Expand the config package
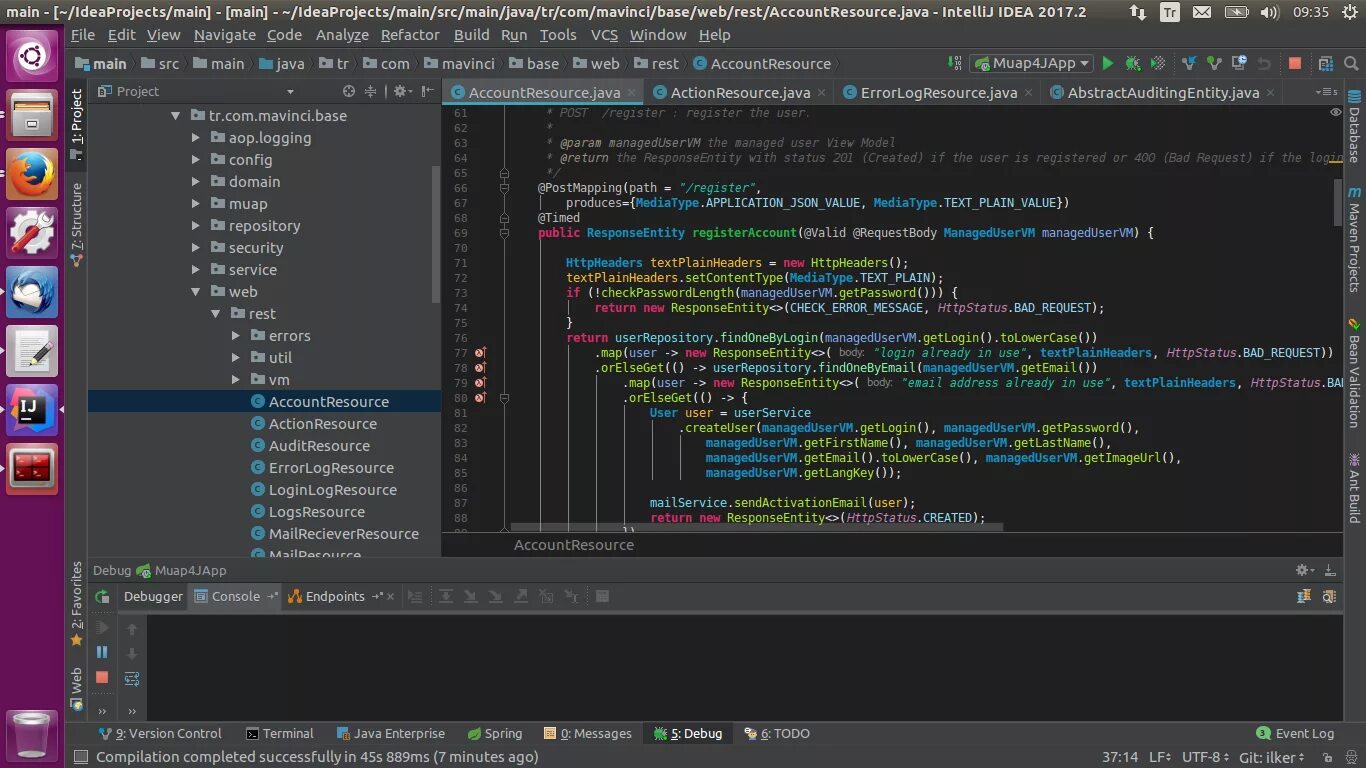 point(196,160)
